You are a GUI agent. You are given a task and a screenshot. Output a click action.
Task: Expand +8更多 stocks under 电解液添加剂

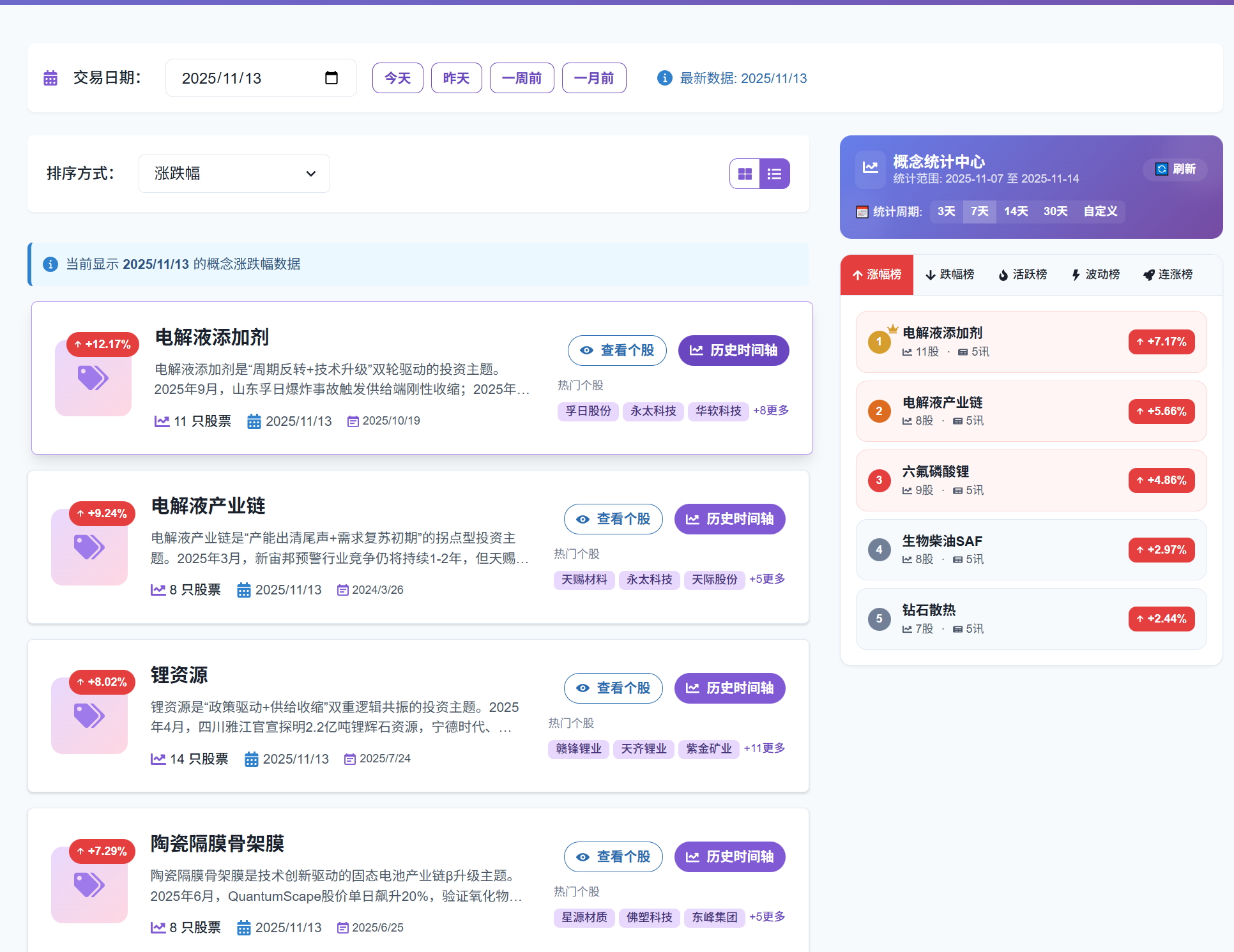point(770,411)
